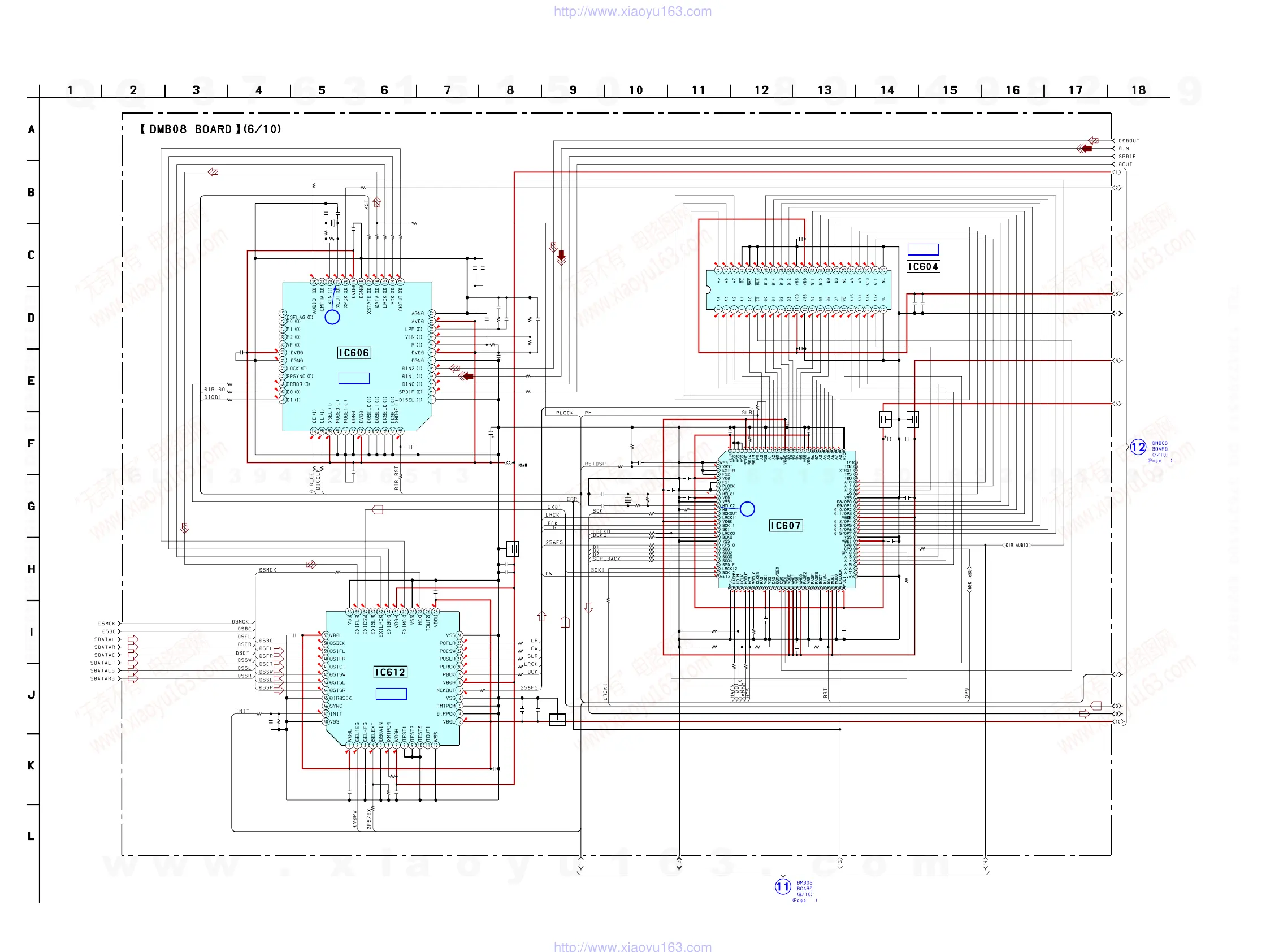This screenshot has width=1266, height=952.
Task: Open the xiaoyu163.com link at bottom
Action: (632, 946)
